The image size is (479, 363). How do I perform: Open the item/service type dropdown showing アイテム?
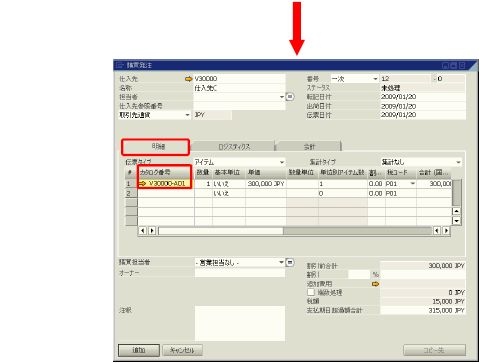[x=282, y=162]
